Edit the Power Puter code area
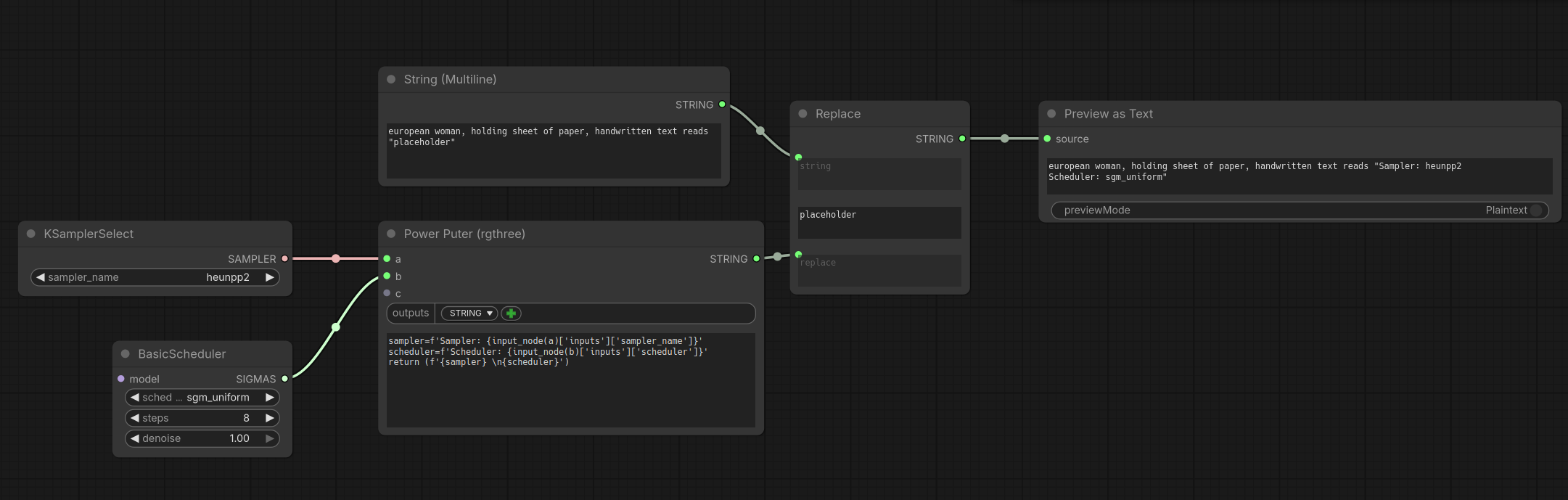The height and width of the screenshot is (500, 1568). tap(571, 380)
